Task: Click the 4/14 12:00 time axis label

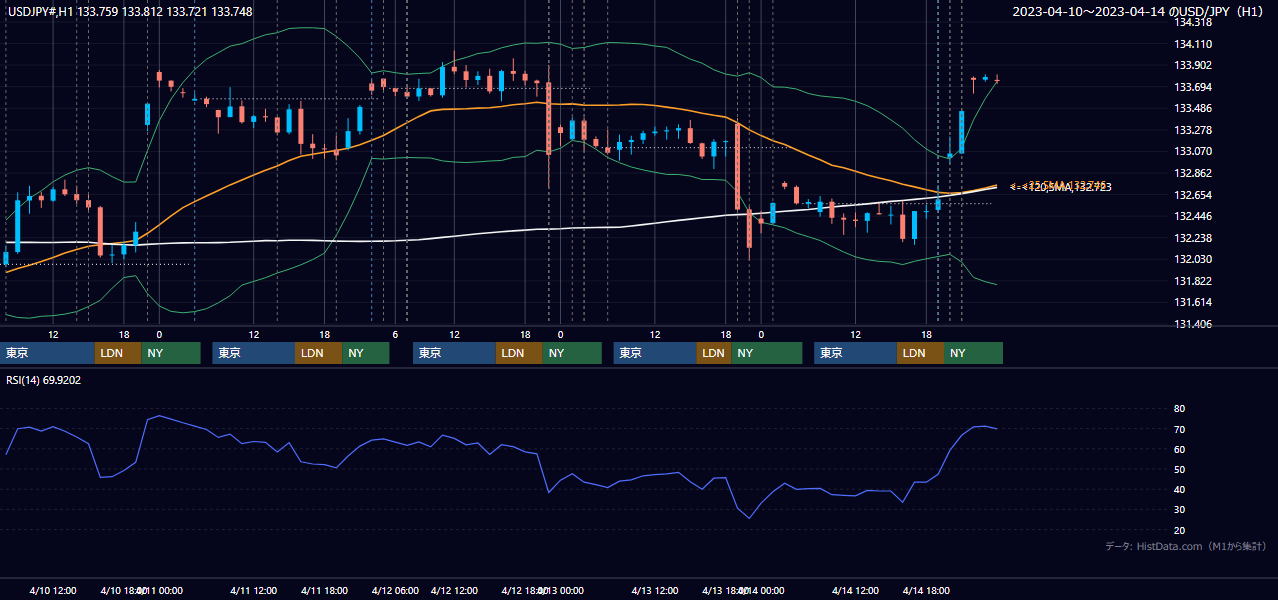Action: 855,591
